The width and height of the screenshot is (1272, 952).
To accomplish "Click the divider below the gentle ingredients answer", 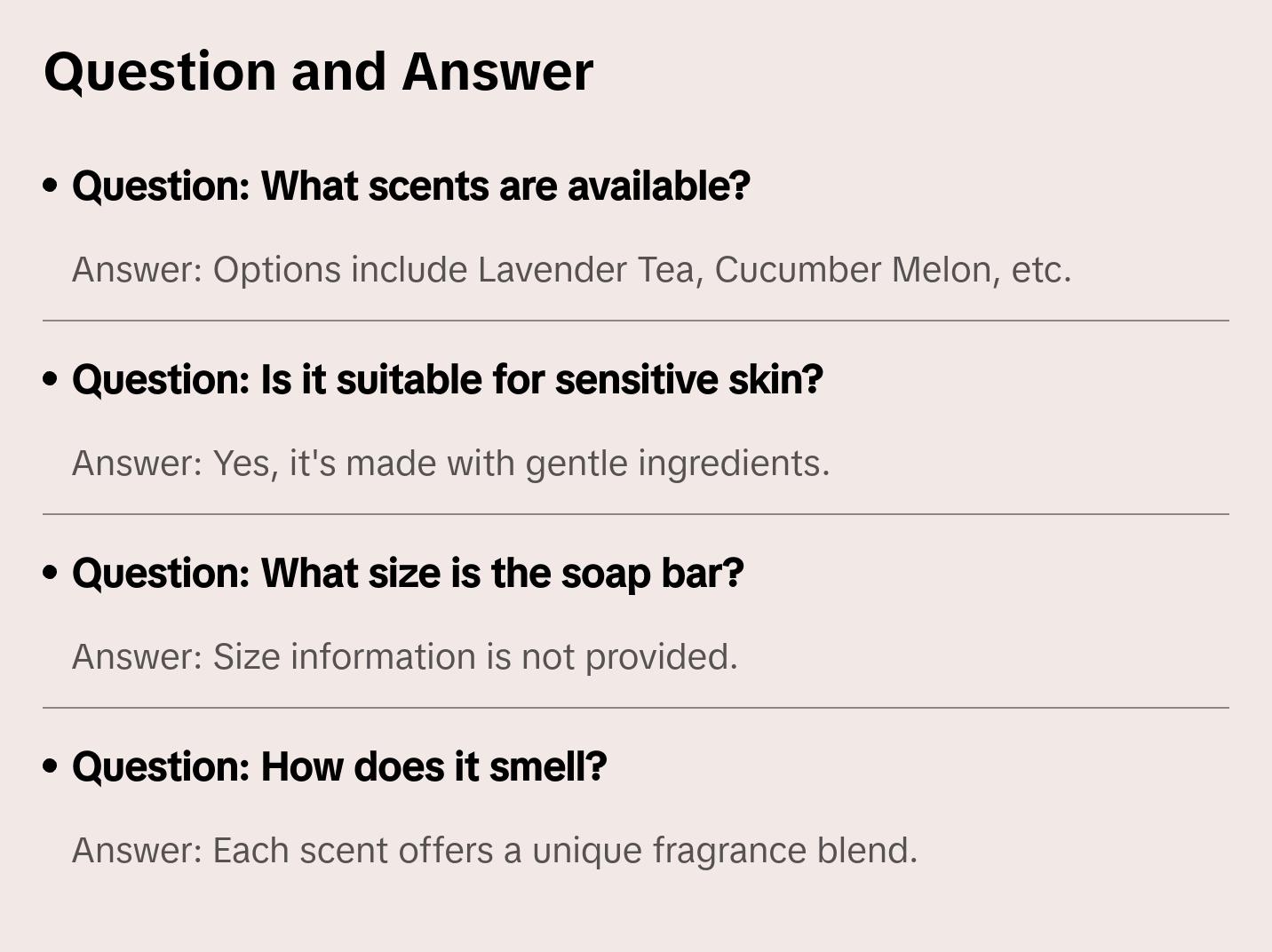I will 635,514.
